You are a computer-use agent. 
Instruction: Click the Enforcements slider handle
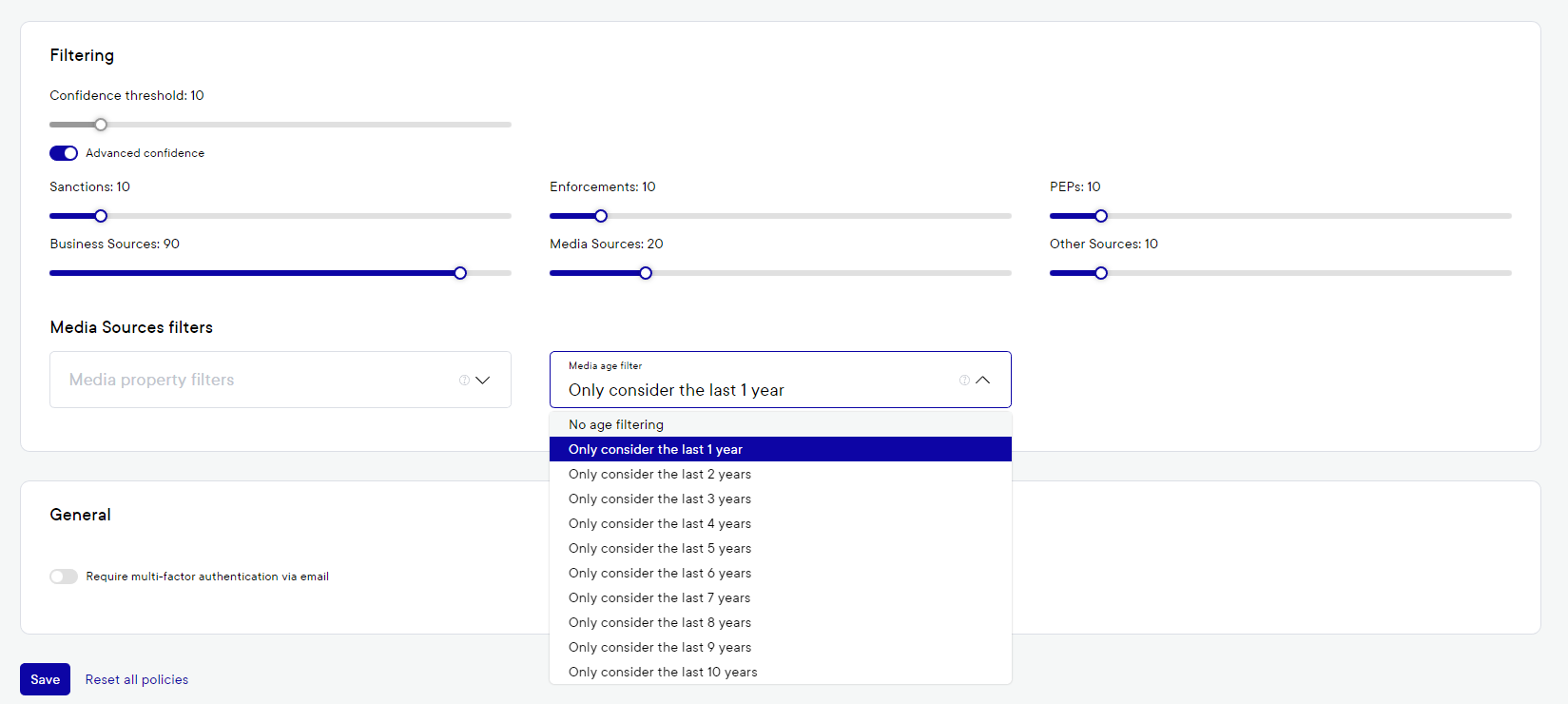click(x=601, y=216)
